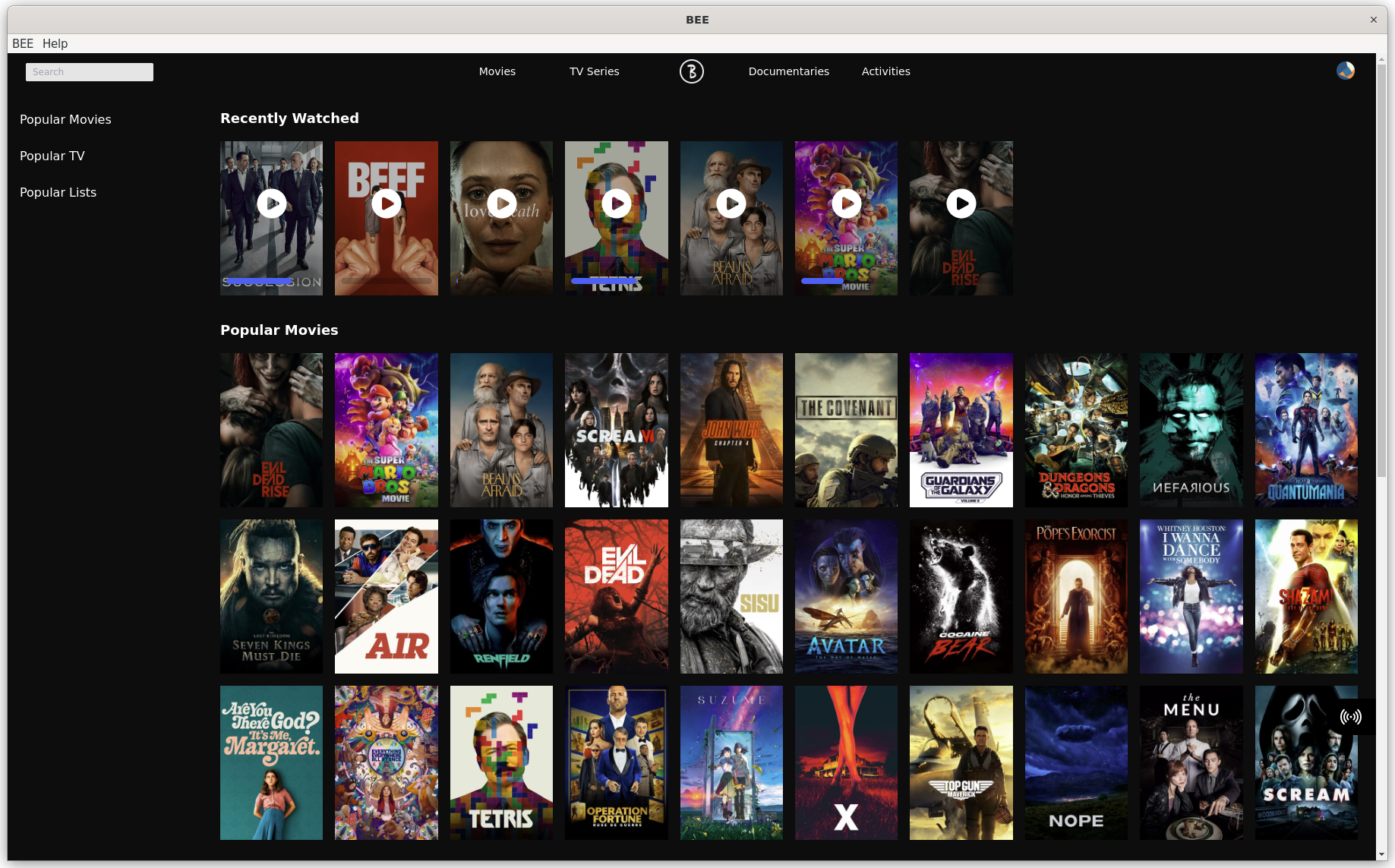The width and height of the screenshot is (1395, 868).
Task: Open Are You There God poster
Action: click(x=271, y=762)
